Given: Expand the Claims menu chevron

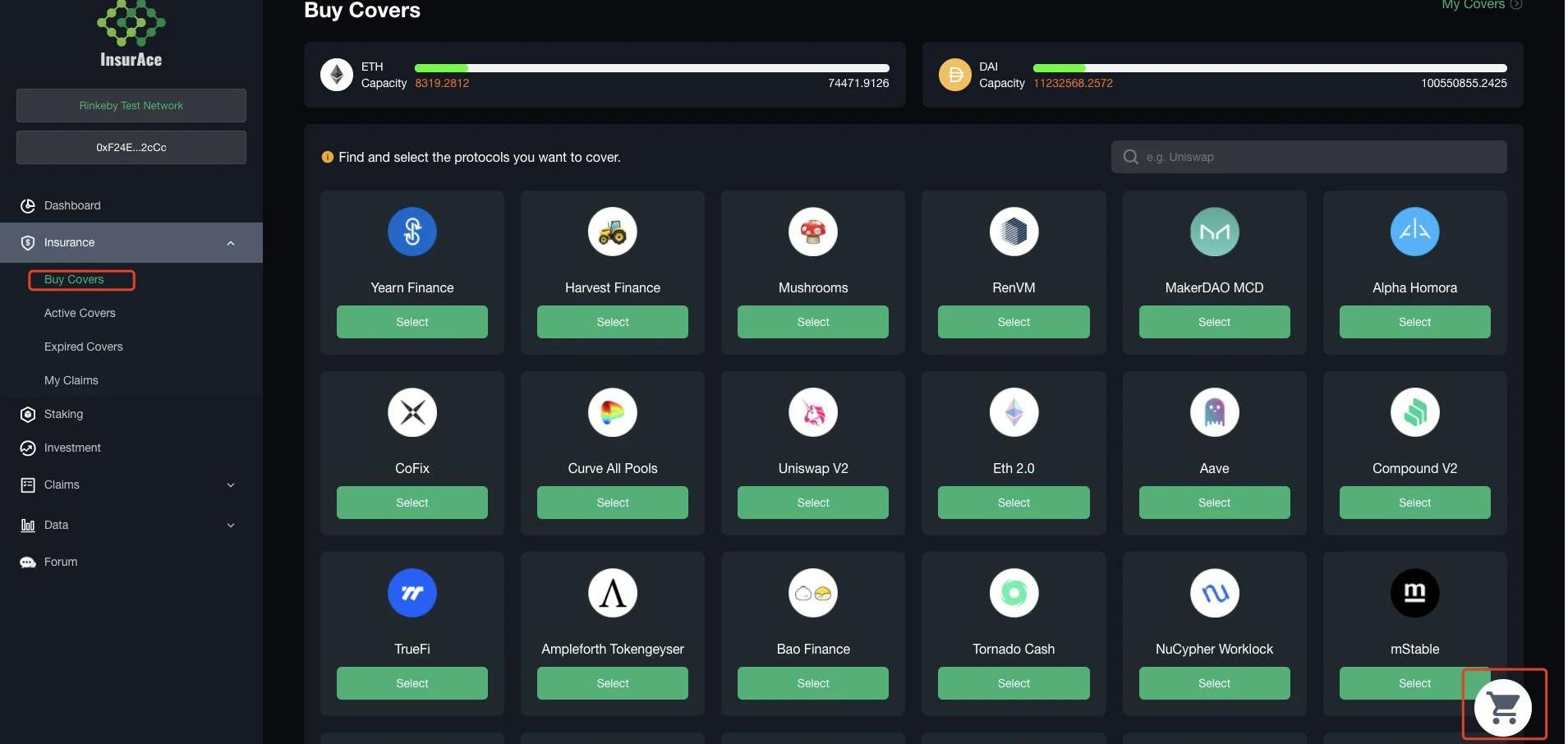Looking at the screenshot, I should coord(231,485).
